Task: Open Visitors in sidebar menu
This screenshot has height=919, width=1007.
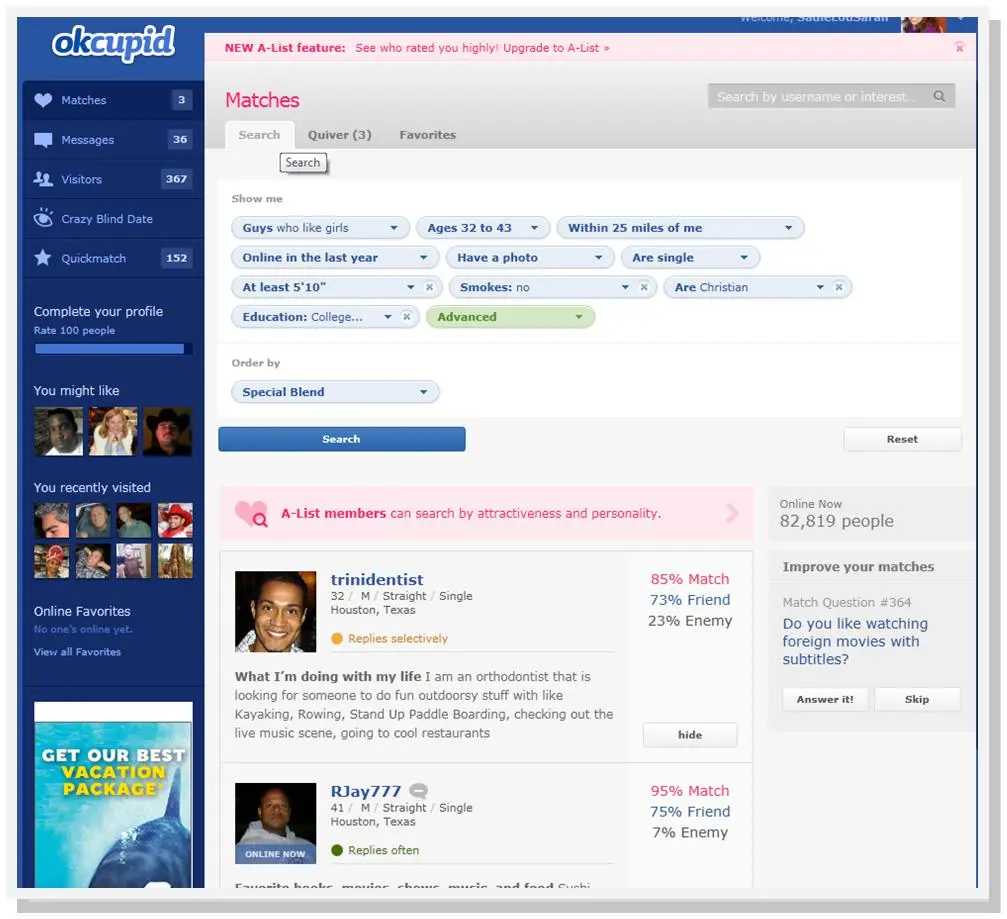Action: click(113, 179)
